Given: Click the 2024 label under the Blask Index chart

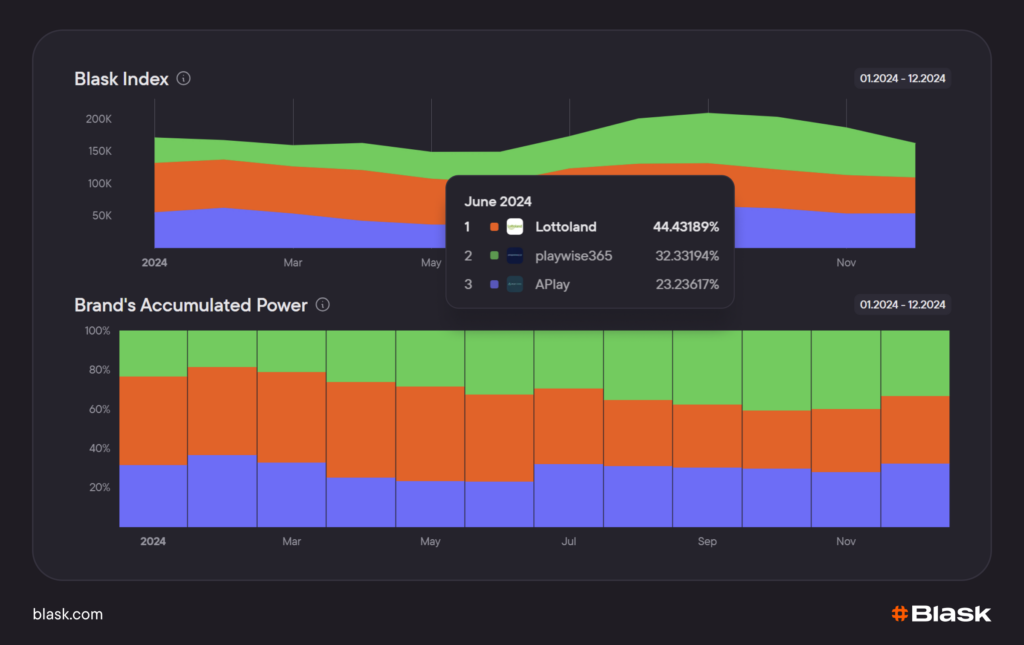Looking at the screenshot, I should click(154, 262).
